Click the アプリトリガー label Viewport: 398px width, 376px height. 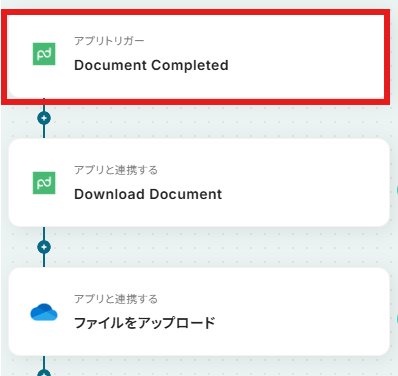pos(109,41)
